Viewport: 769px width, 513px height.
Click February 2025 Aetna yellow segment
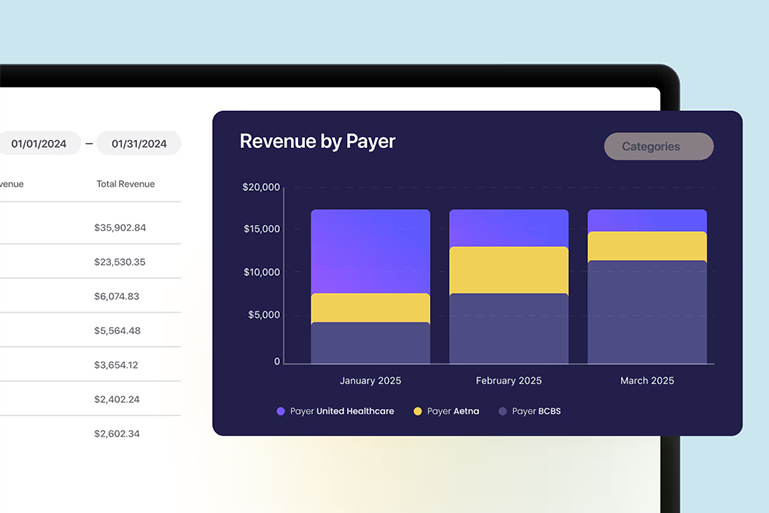pos(509,270)
